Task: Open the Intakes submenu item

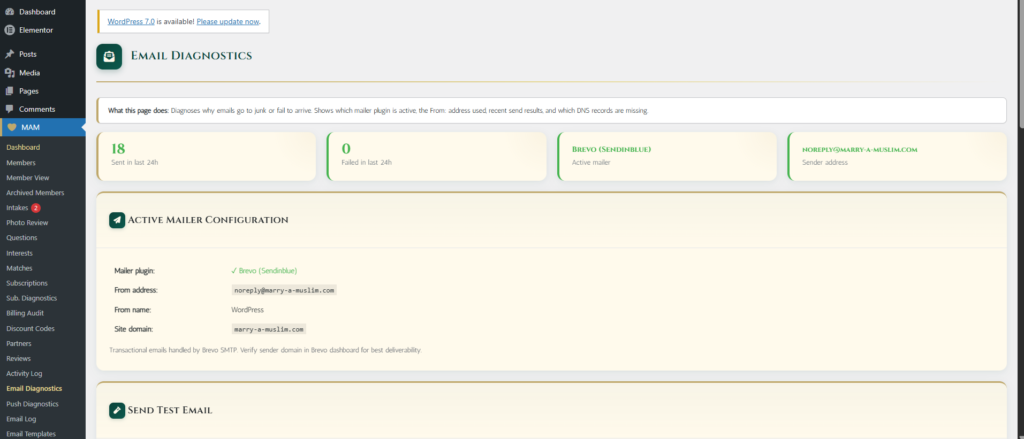Action: tap(17, 208)
